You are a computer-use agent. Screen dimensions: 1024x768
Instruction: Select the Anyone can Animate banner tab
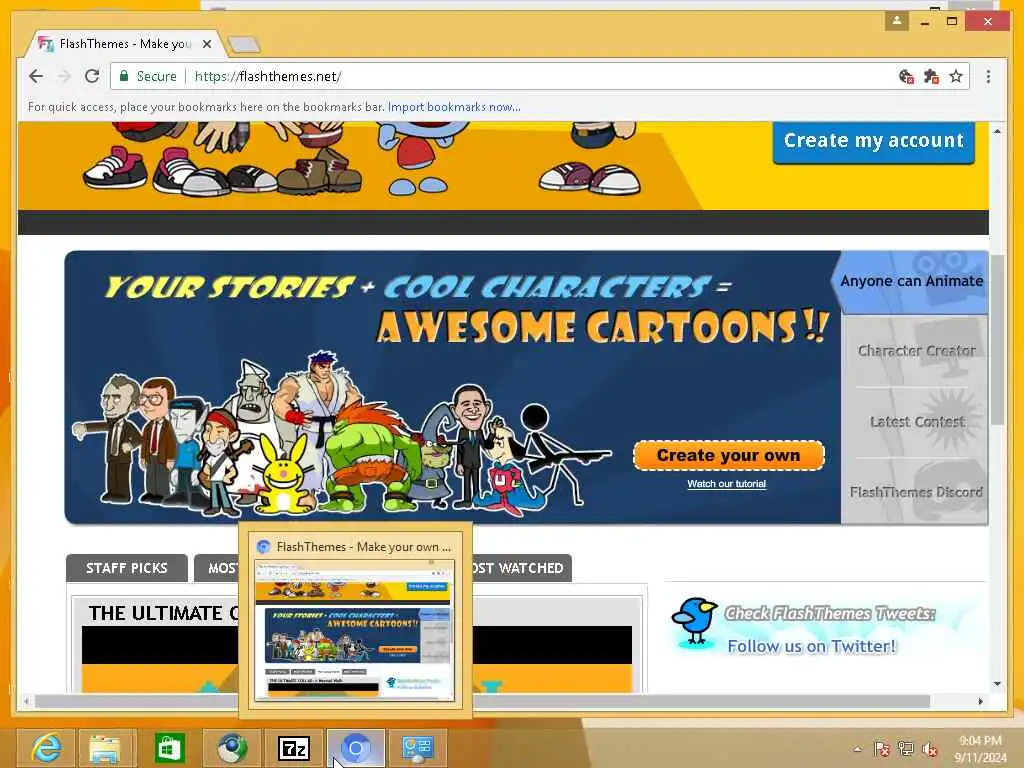coord(911,281)
